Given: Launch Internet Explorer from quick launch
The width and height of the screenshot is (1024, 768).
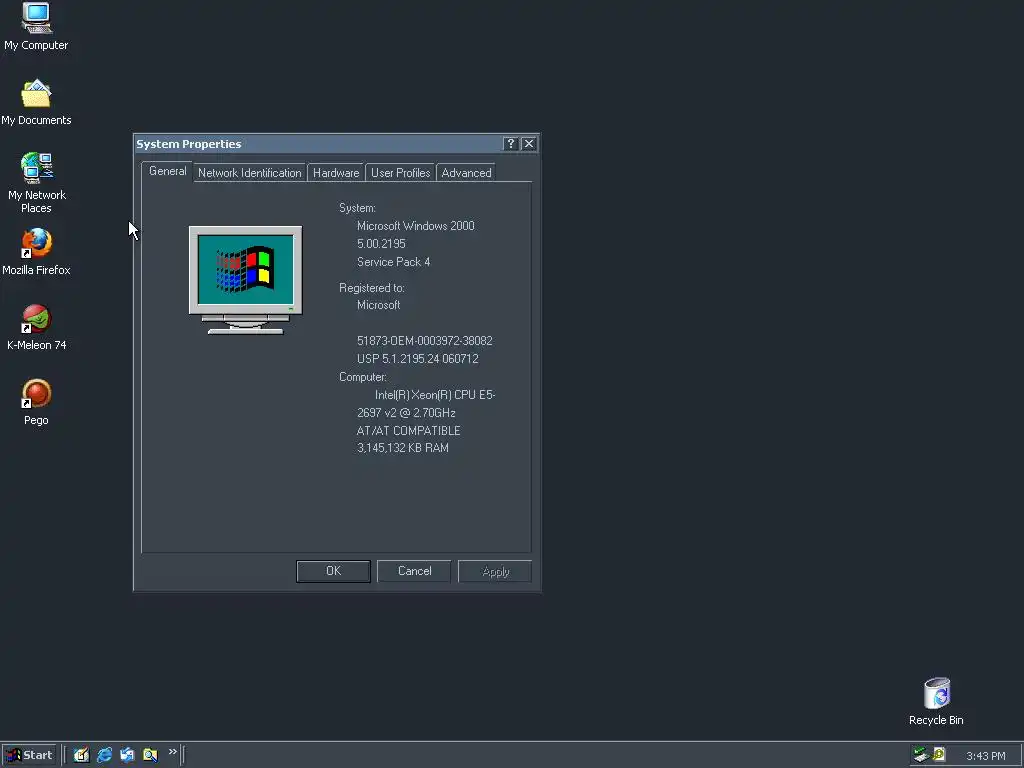Looking at the screenshot, I should point(104,755).
